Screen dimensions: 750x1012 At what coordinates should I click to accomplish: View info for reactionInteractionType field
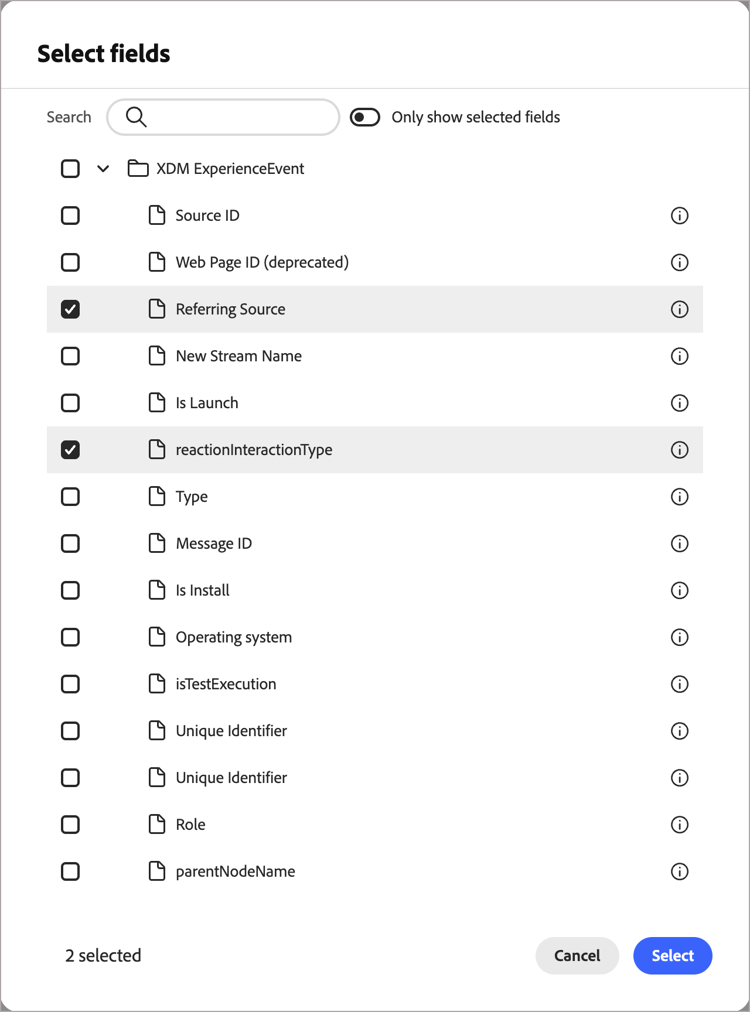point(680,449)
